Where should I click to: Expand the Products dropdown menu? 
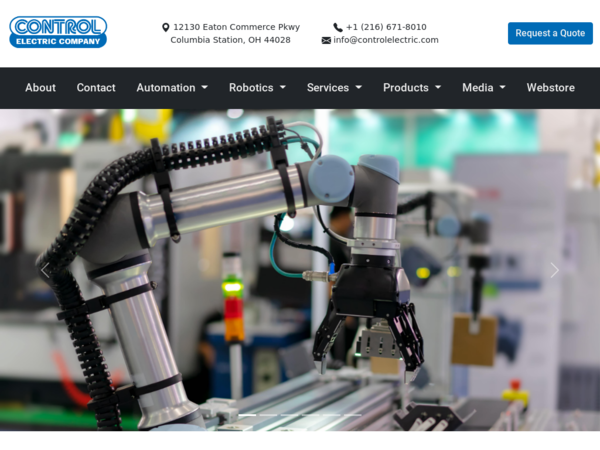(x=412, y=88)
